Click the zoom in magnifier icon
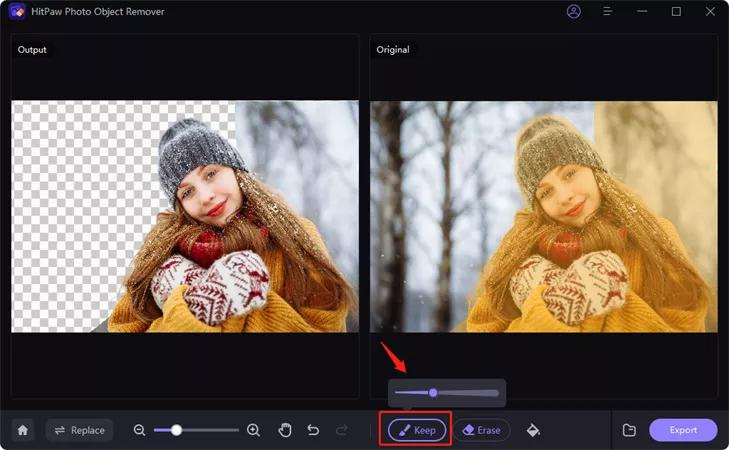The image size is (729, 450). click(253, 430)
